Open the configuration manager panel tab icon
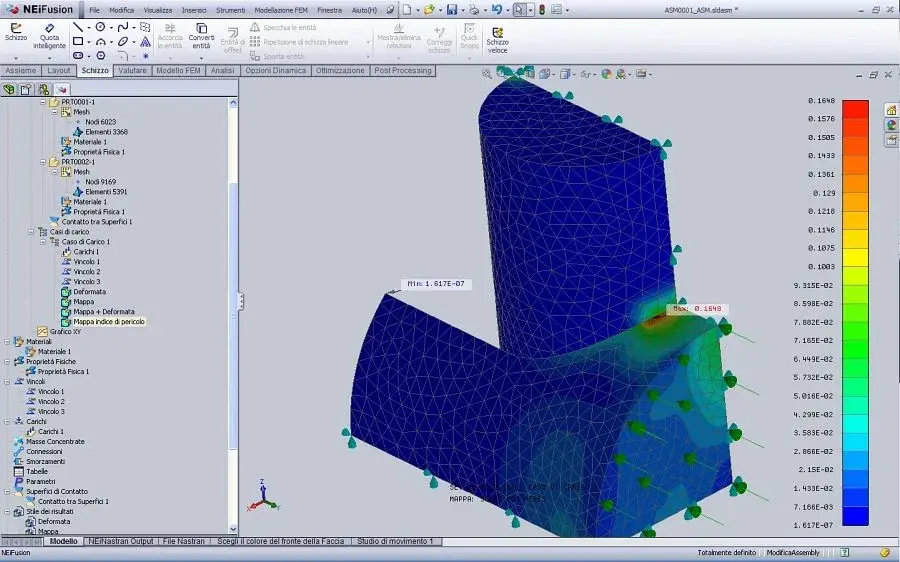This screenshot has width=900, height=562. click(44, 90)
